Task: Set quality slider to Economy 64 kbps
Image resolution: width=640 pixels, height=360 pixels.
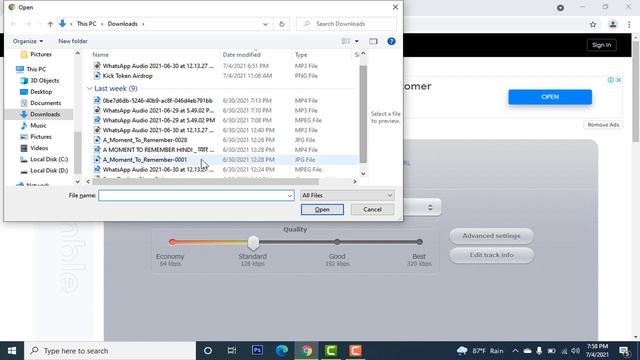Action: [x=172, y=242]
